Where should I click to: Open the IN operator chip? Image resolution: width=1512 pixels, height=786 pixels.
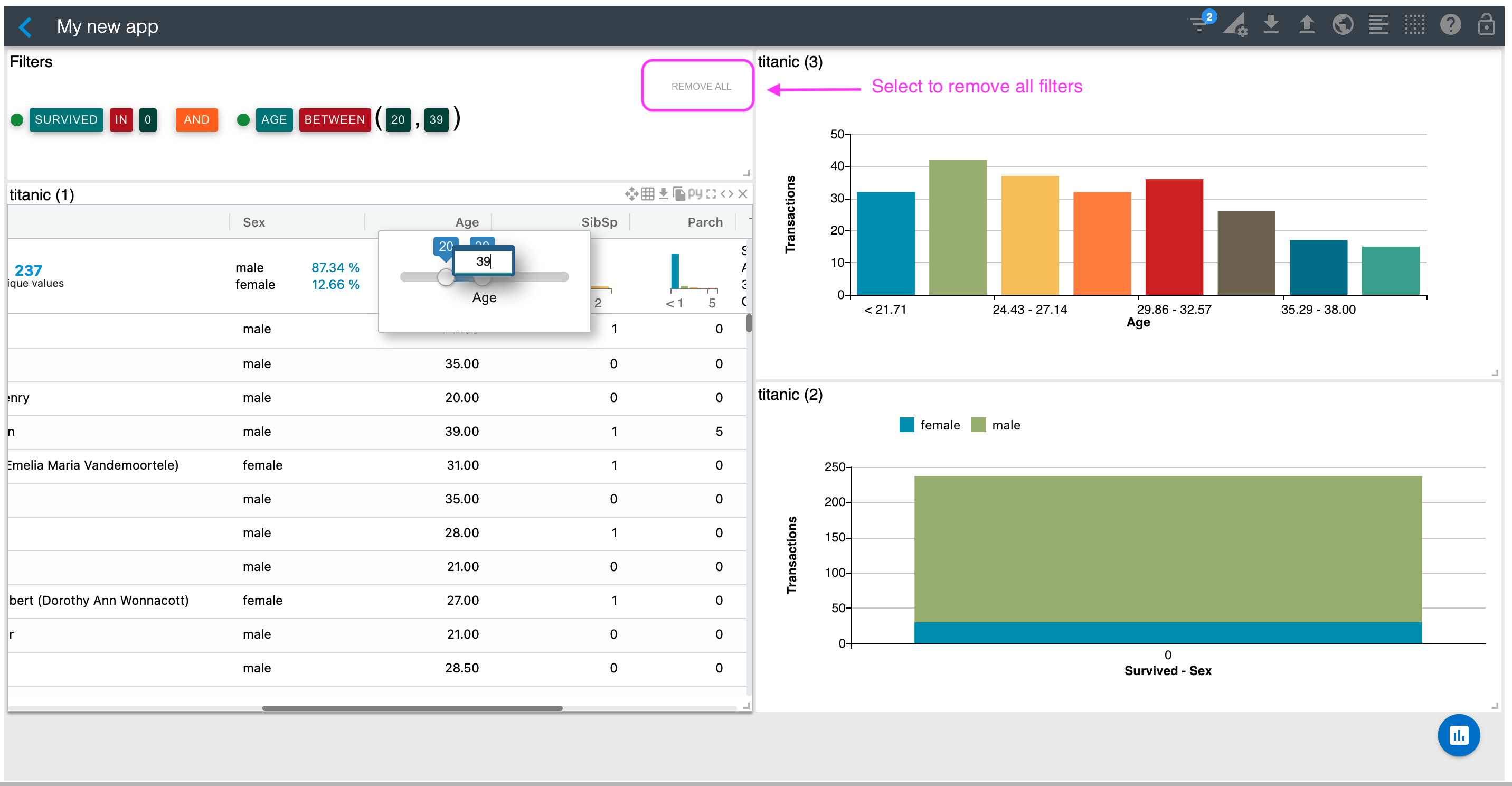point(121,120)
